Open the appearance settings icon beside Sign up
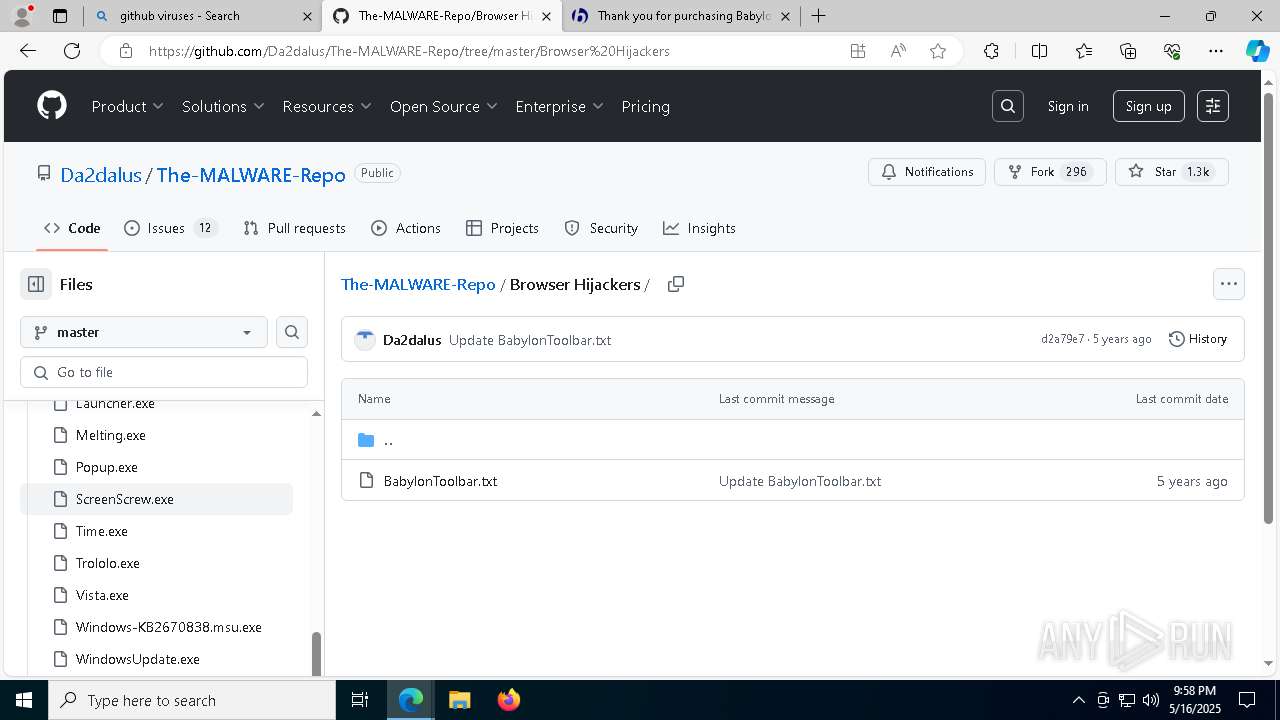 point(1213,106)
